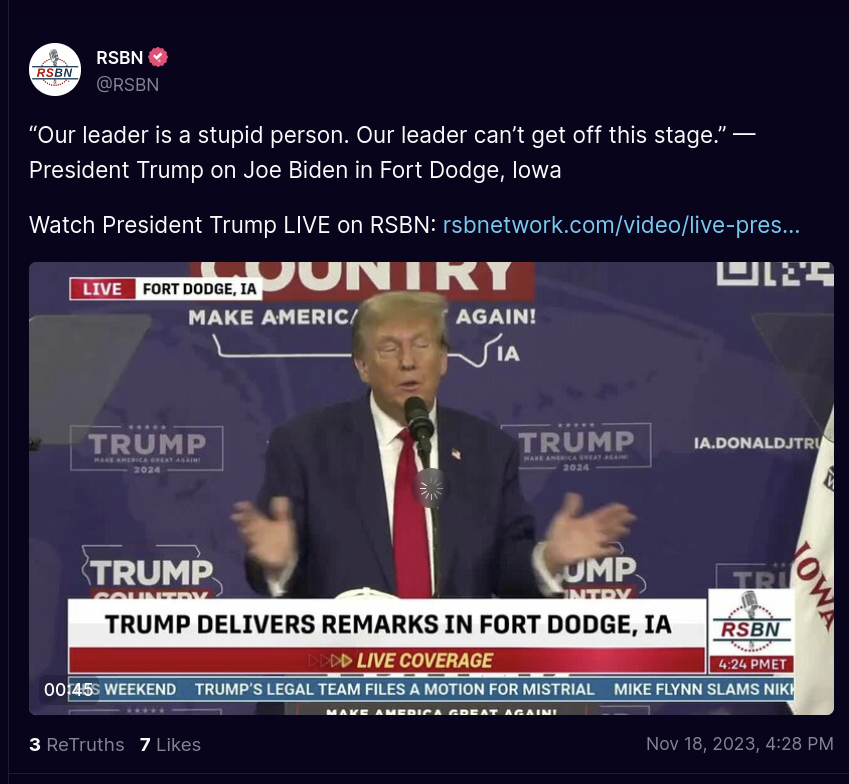The height and width of the screenshot is (784, 849).
Task: Click the LIVE badge in video
Action: [x=103, y=289]
